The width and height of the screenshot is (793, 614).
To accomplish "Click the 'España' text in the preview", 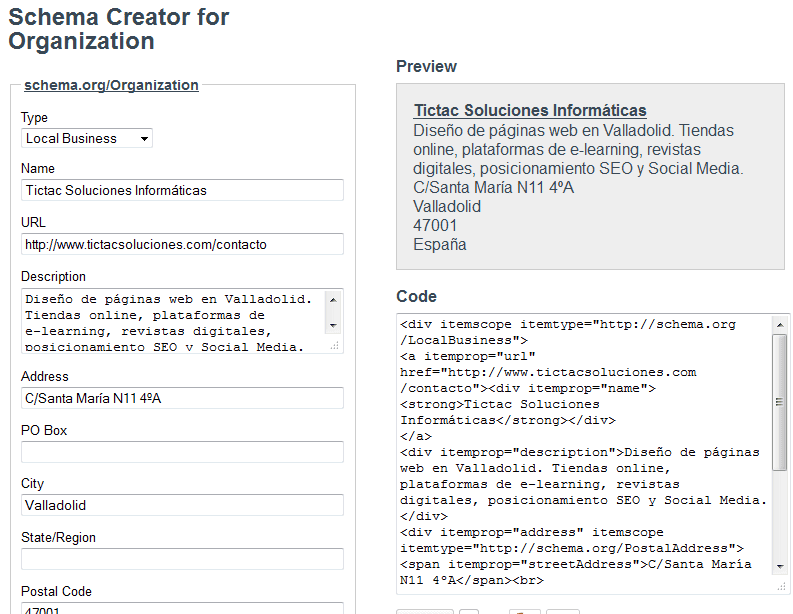I will tap(439, 245).
